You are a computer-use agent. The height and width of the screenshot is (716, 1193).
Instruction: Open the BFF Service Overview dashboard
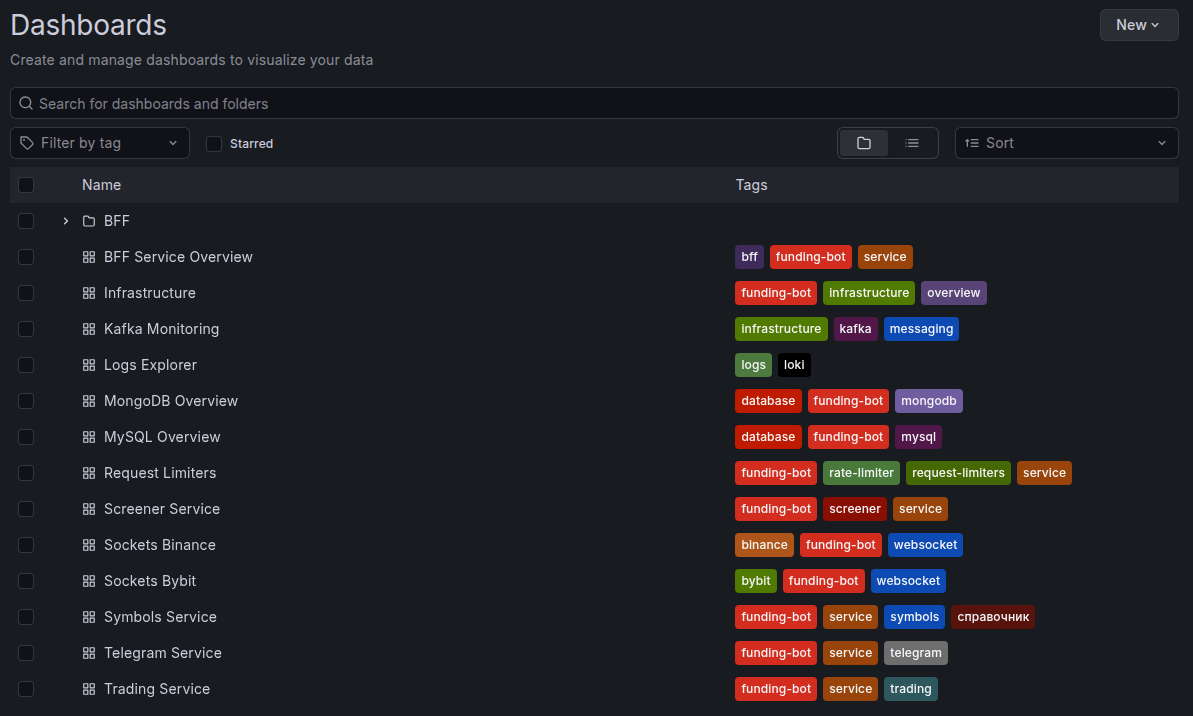tap(178, 256)
